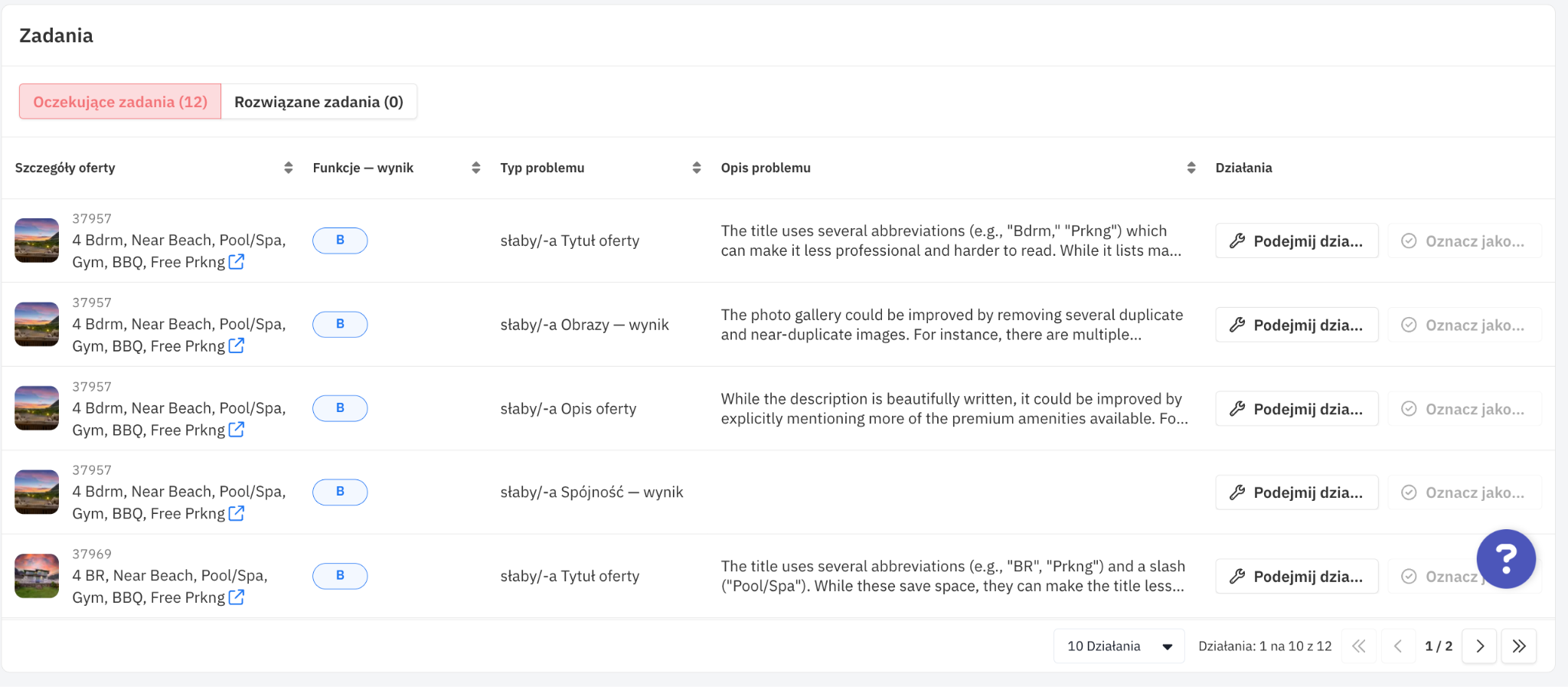Click thumbnail image of listing 37969
This screenshot has width=1568, height=687.
[37, 576]
